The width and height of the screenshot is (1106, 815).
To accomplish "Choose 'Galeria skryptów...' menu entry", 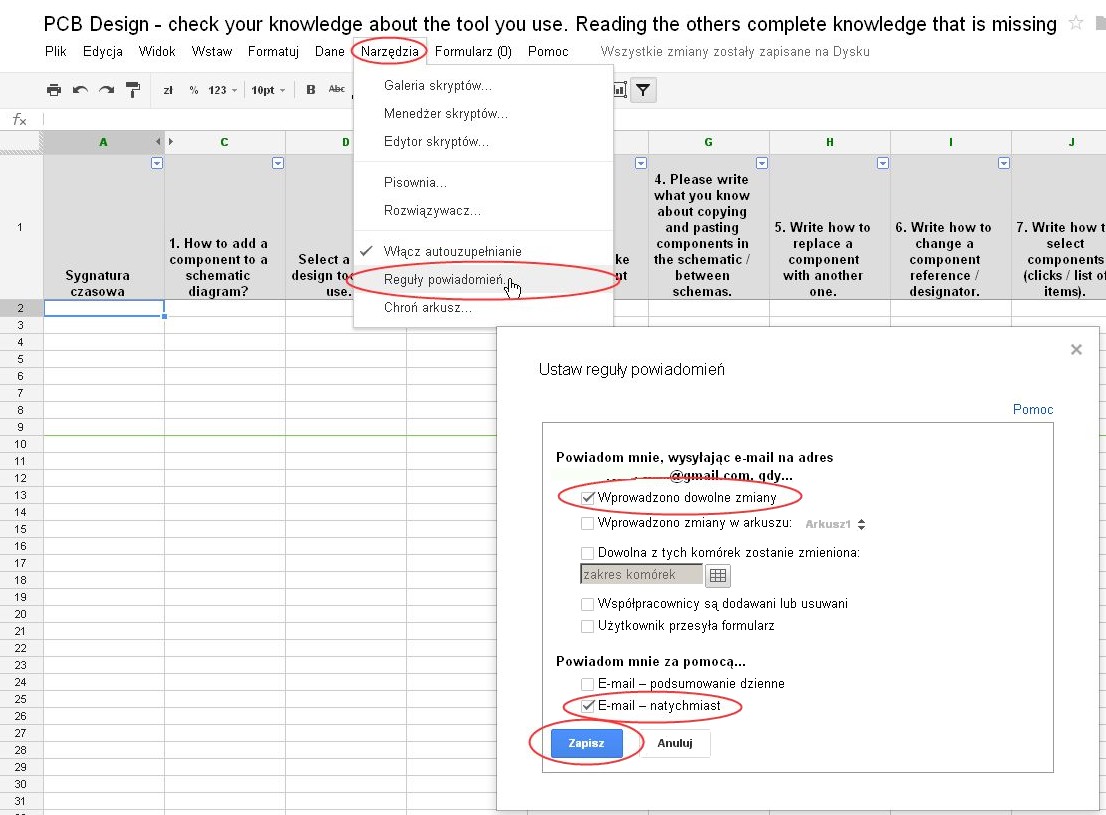I will pos(483,85).
